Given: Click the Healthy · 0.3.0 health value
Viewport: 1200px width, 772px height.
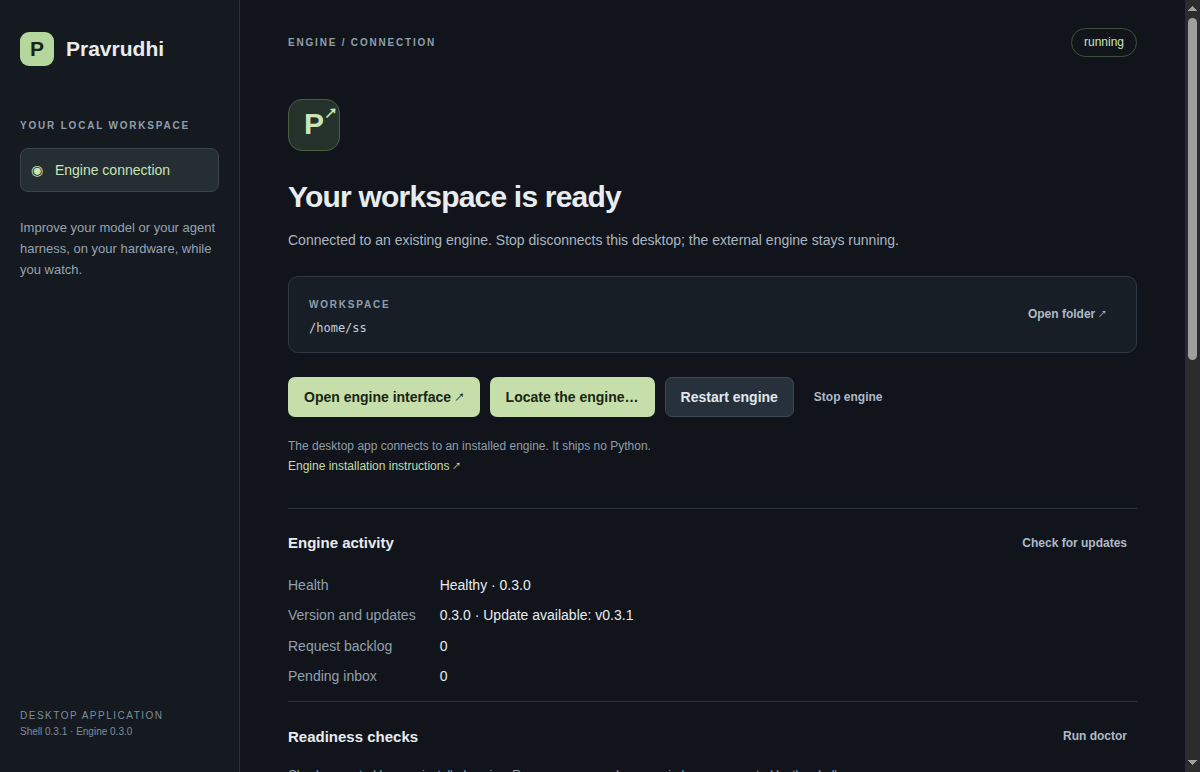Looking at the screenshot, I should click(485, 585).
